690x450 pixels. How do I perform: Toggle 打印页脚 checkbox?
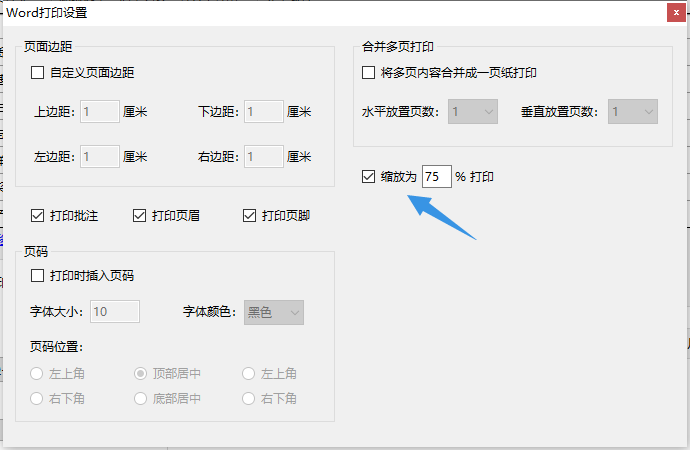[x=250, y=216]
